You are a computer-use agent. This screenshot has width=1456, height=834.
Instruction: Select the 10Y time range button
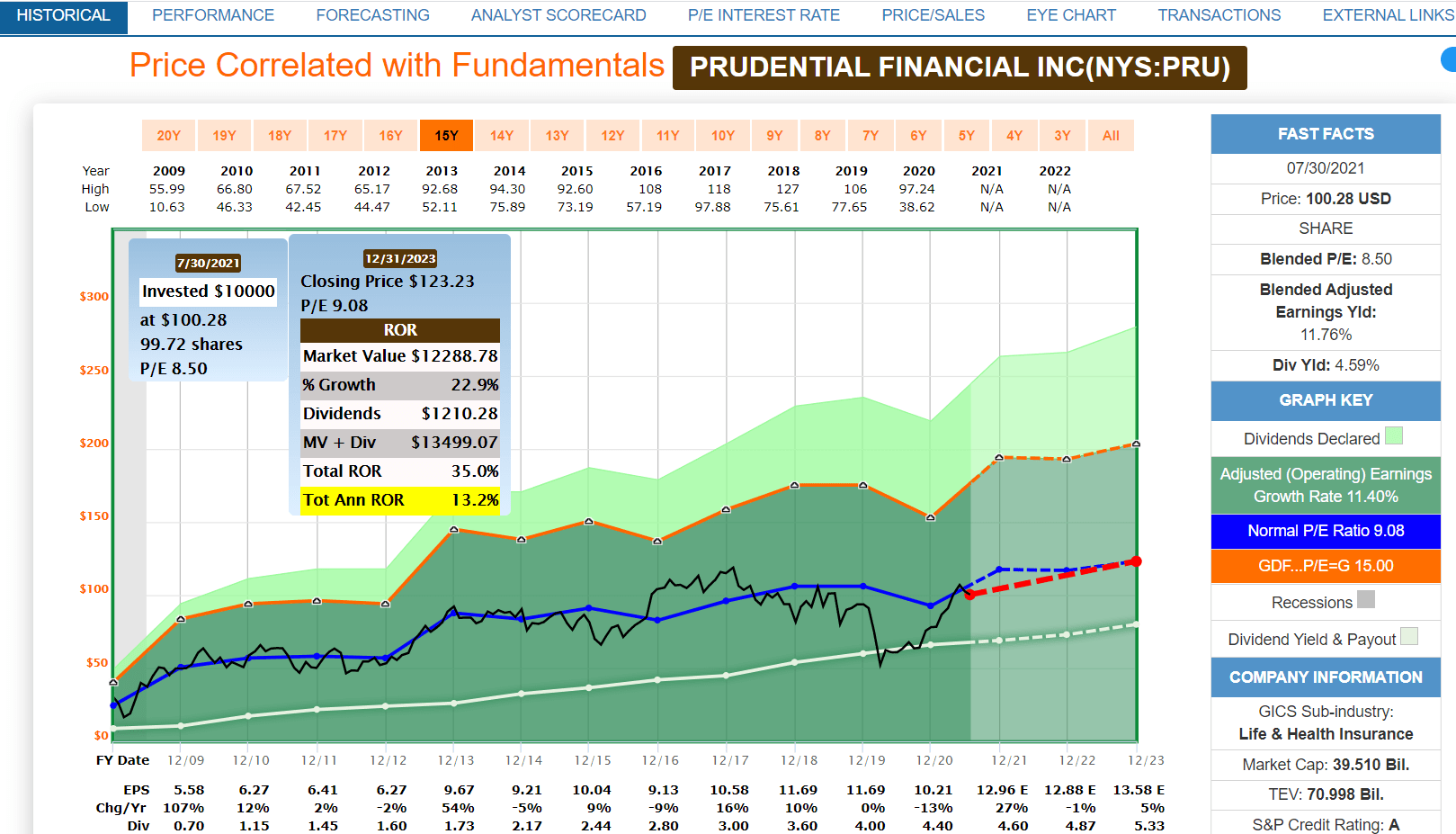tap(723, 136)
